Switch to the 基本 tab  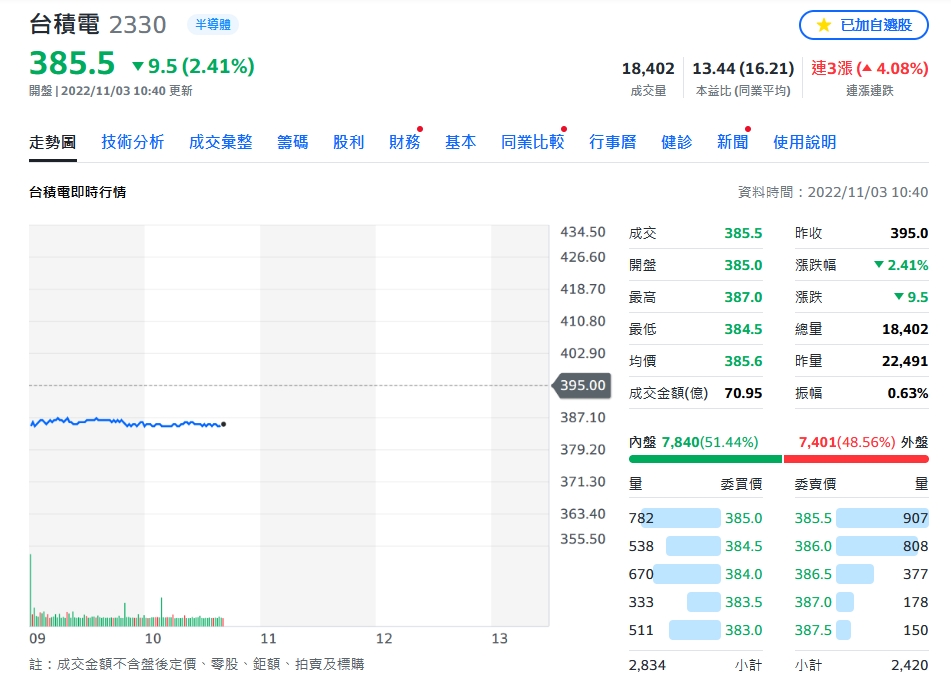(461, 142)
